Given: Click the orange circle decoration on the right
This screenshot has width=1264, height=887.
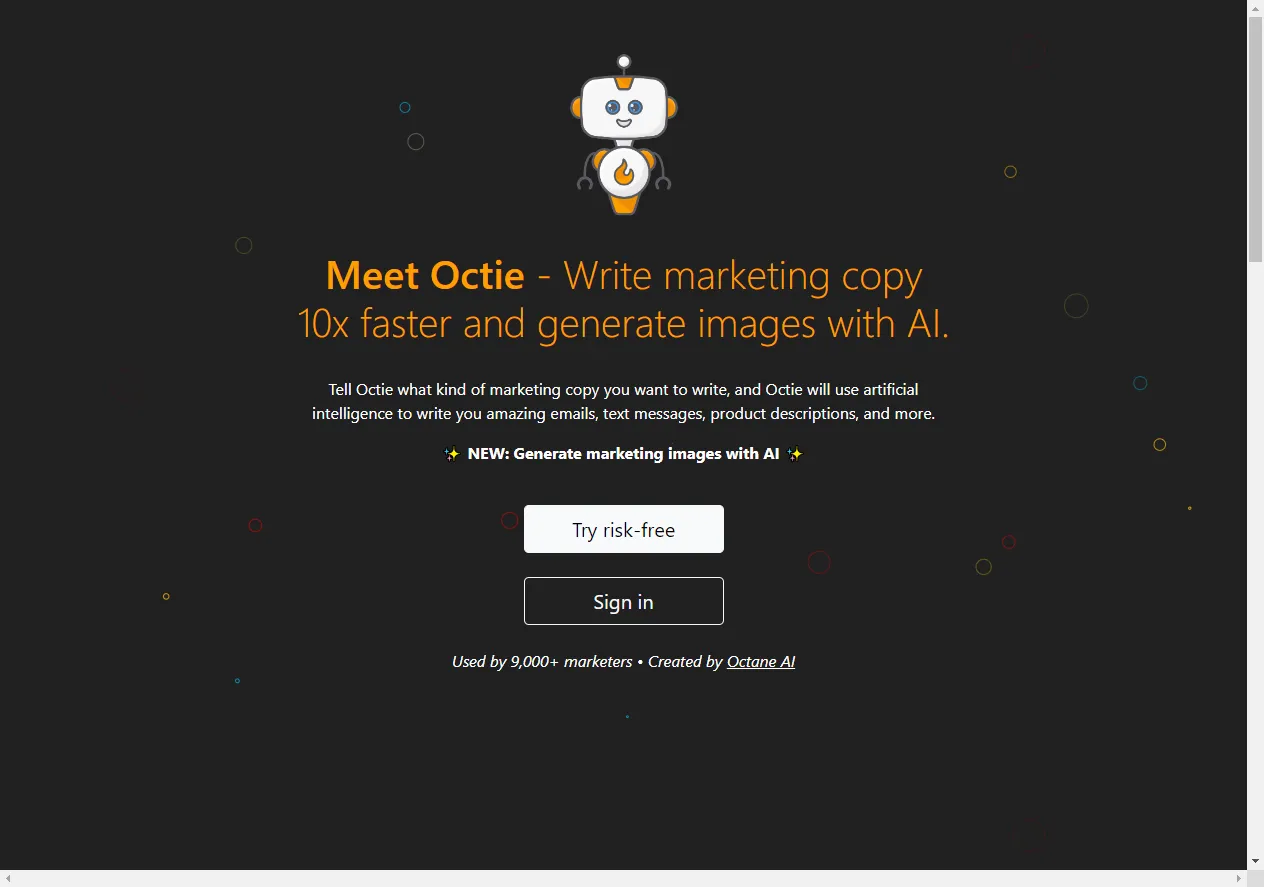Looking at the screenshot, I should (x=1010, y=171).
